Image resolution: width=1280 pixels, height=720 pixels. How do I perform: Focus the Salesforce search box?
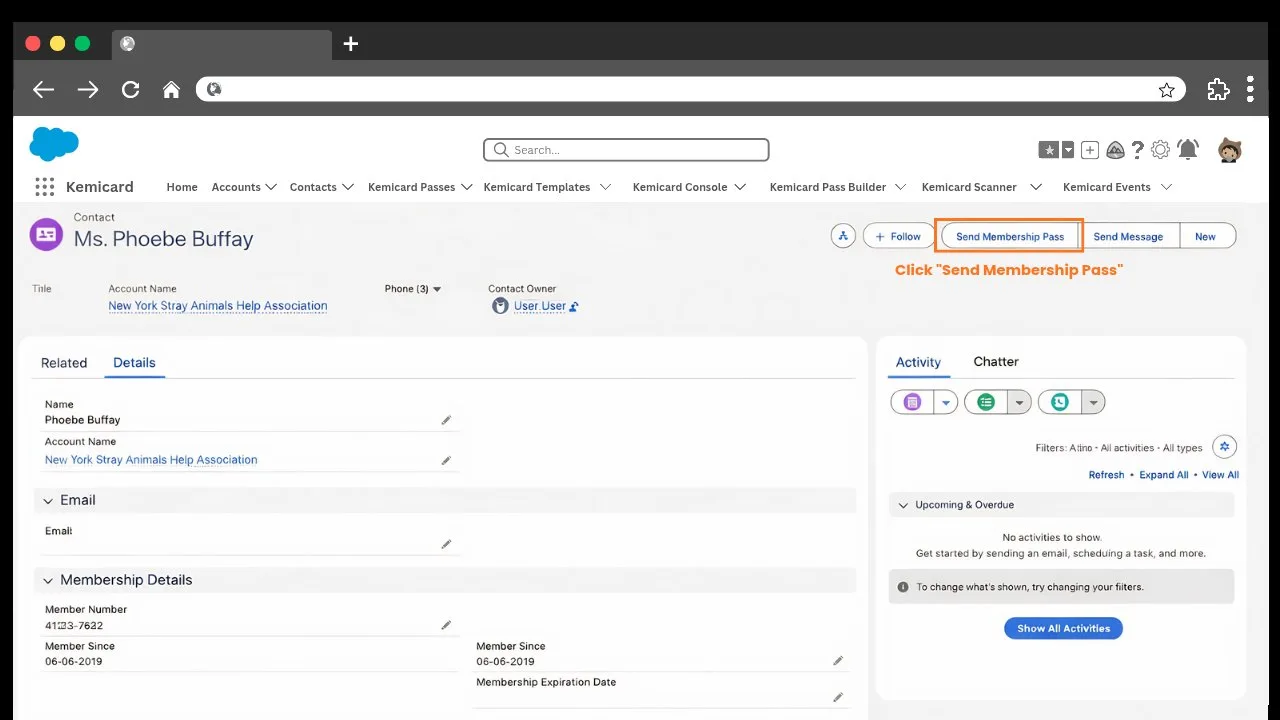pos(626,150)
